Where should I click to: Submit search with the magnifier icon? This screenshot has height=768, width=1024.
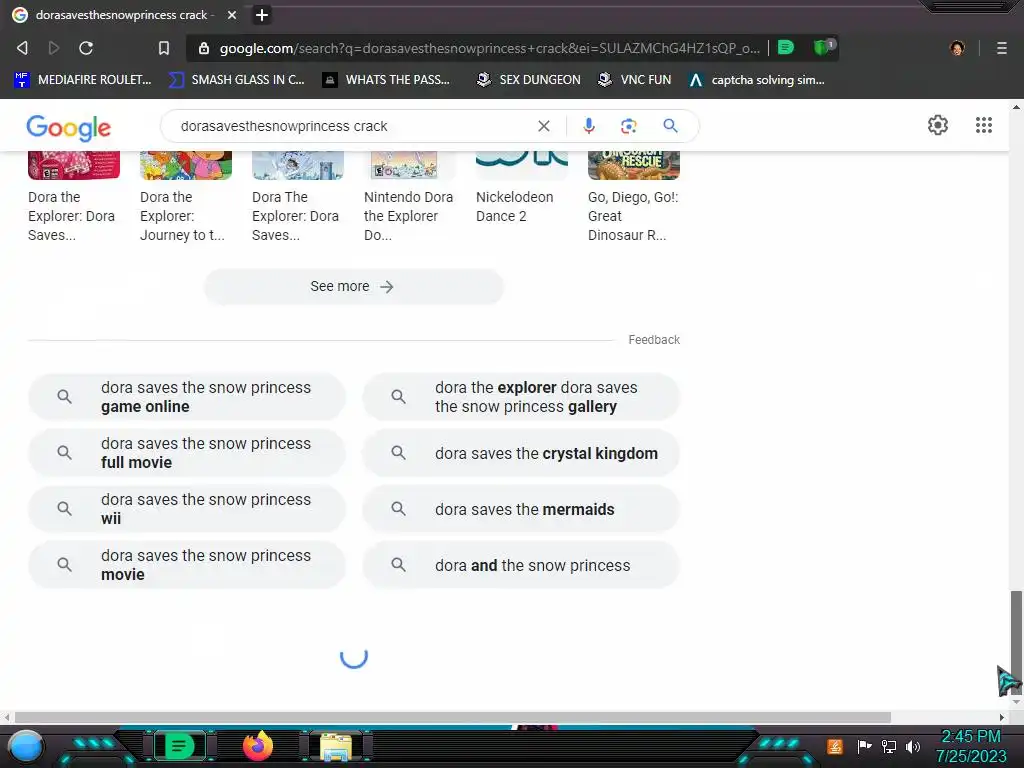(670, 125)
